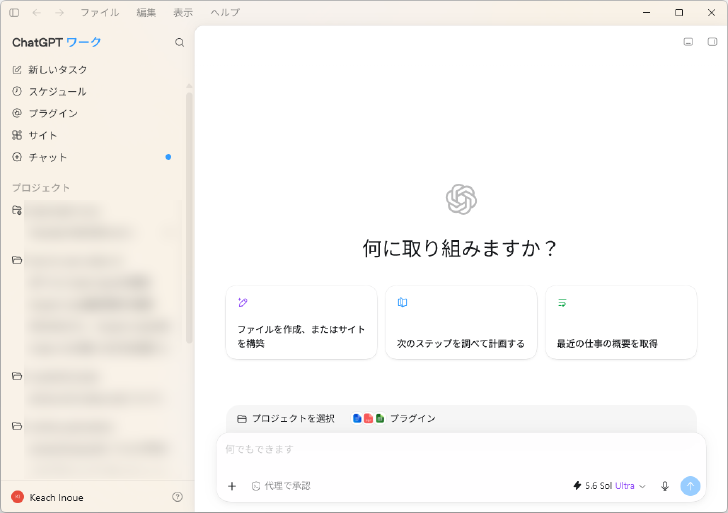Click the sidebar vertical scrollbar
Viewport: 728px width, 513px height.
click(x=189, y=218)
